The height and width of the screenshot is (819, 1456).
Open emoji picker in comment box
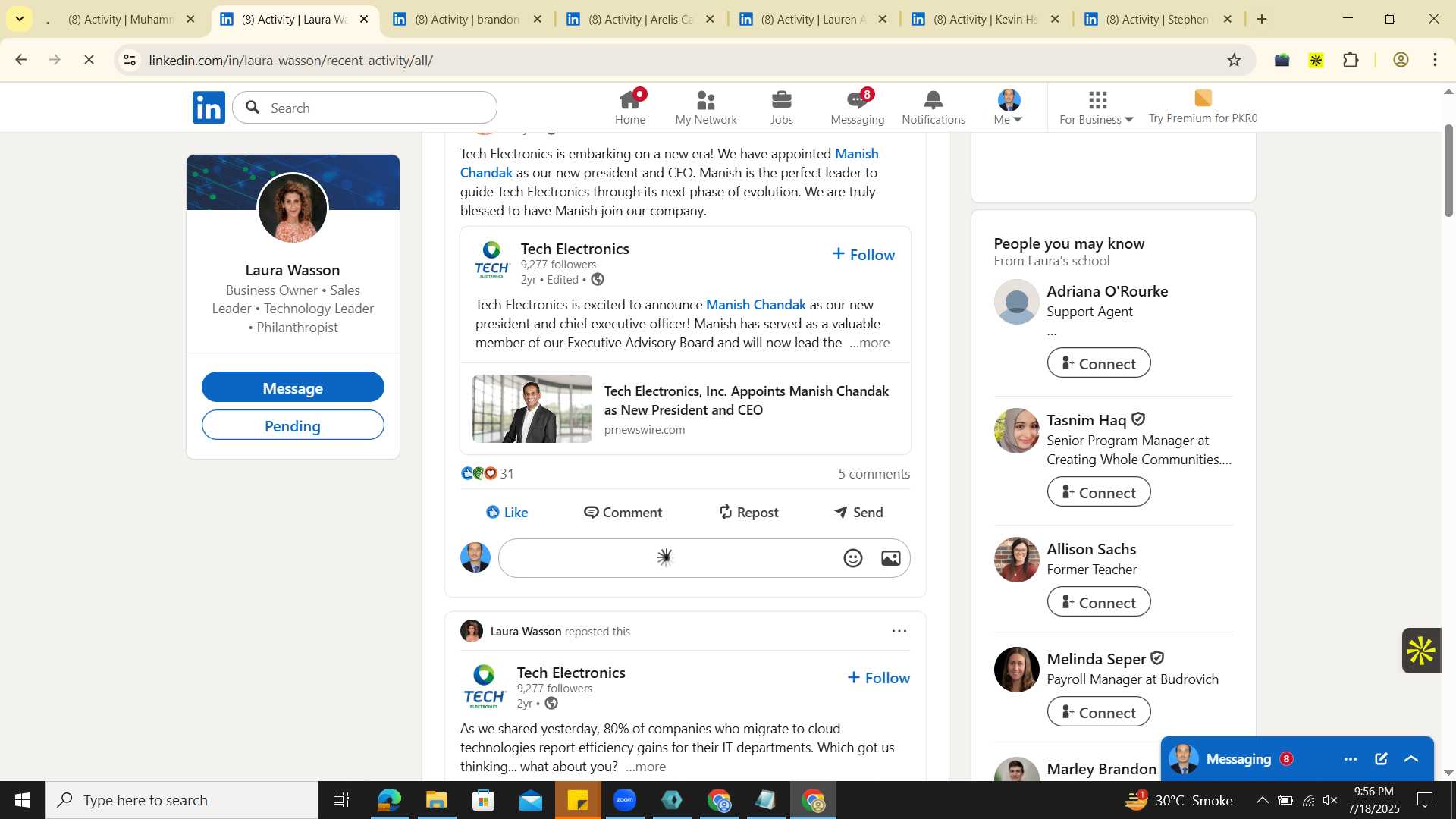[x=853, y=558]
